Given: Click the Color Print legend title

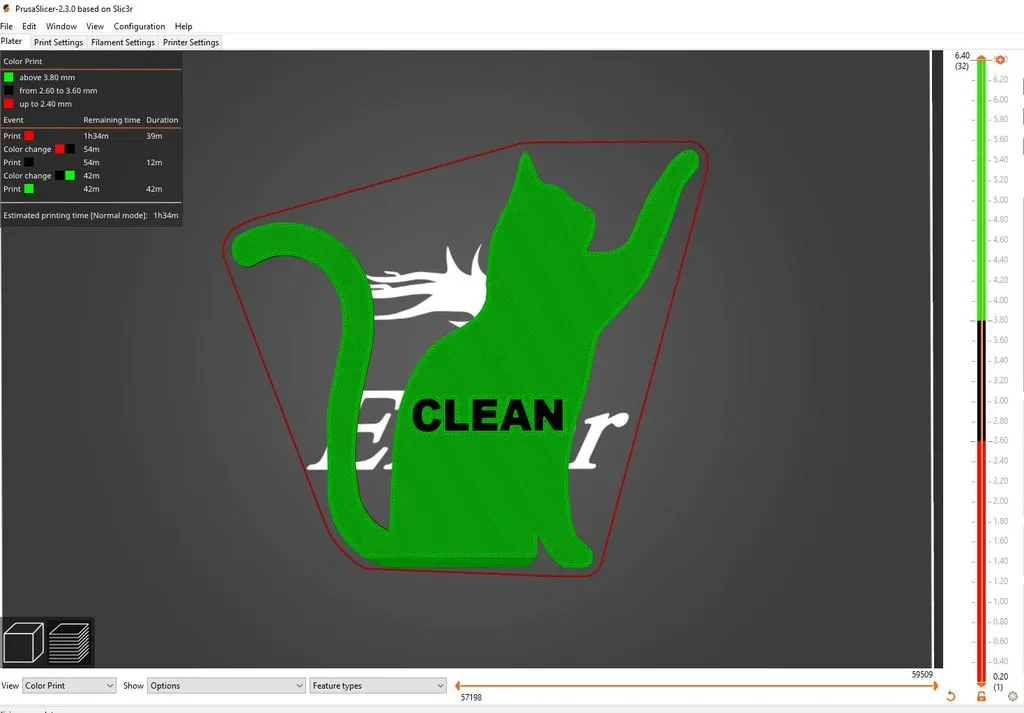Looking at the screenshot, I should click(23, 61).
